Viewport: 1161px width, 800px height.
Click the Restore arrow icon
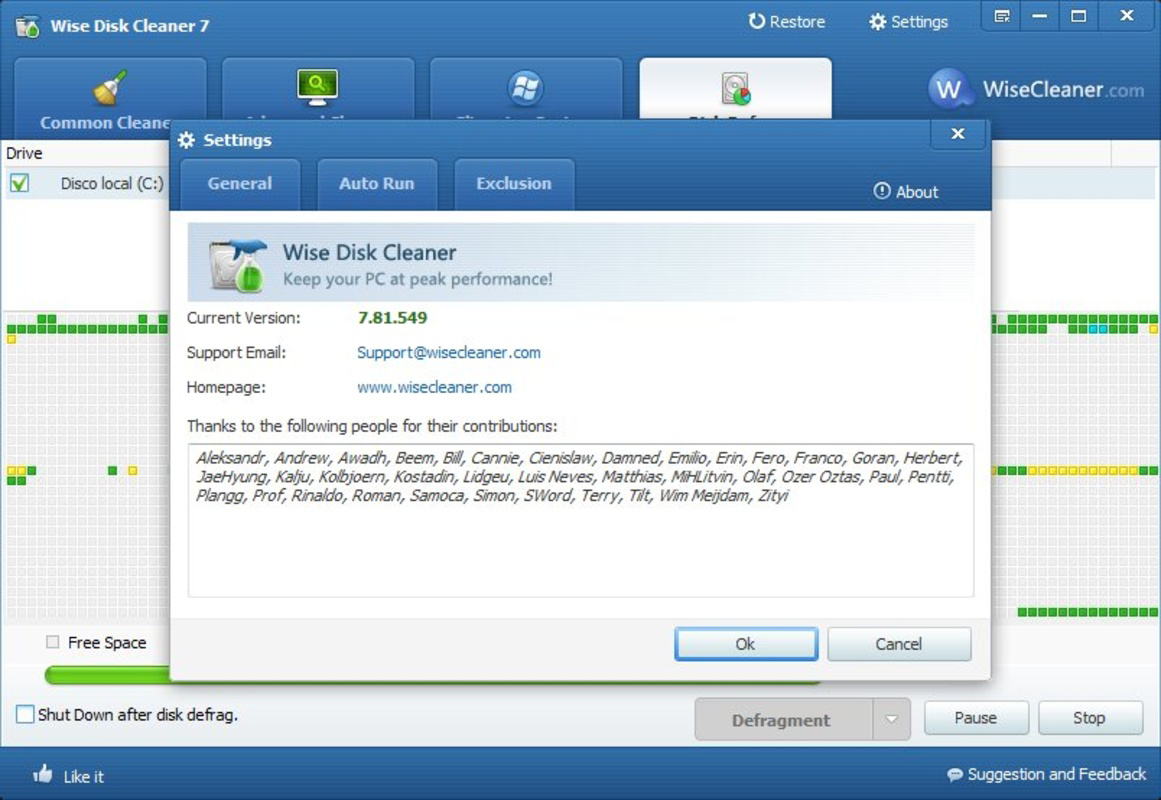click(756, 21)
